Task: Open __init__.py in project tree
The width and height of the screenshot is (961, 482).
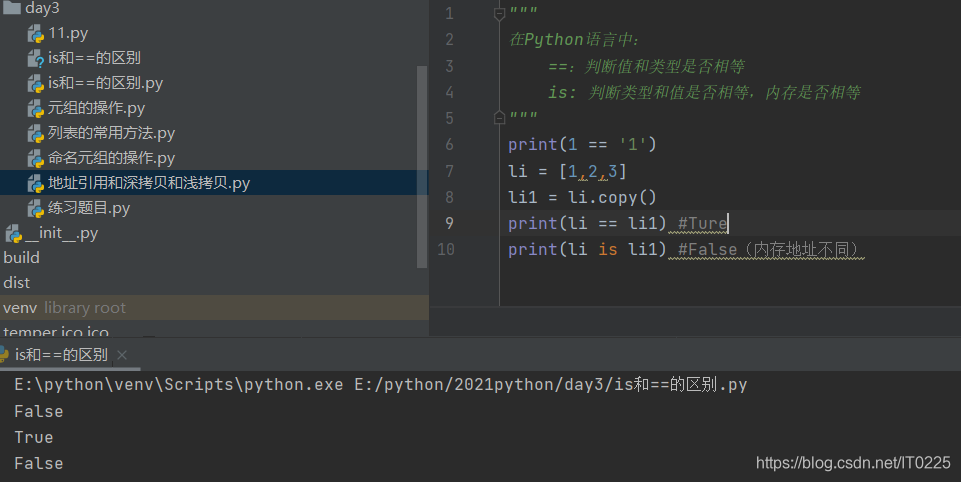Action: pyautogui.click(x=61, y=234)
